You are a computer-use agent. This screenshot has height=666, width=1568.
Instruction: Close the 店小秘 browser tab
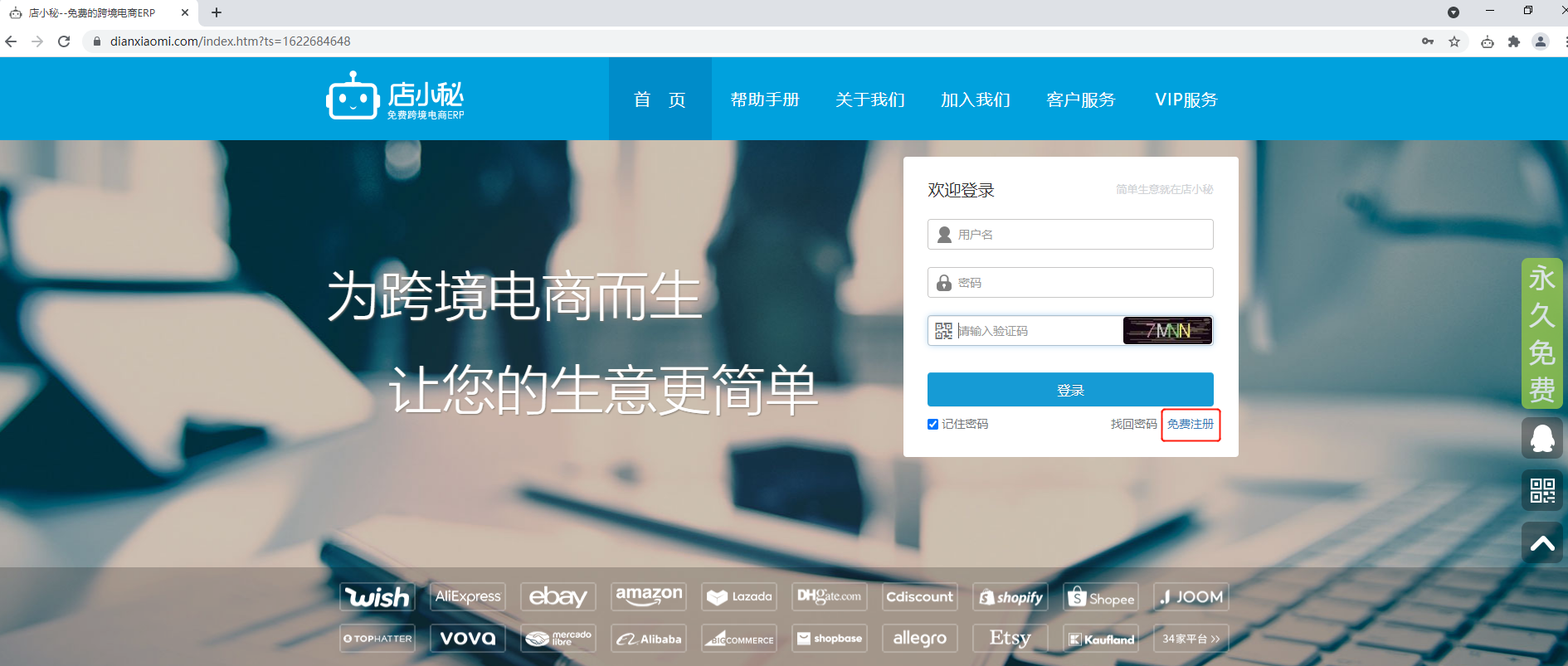click(x=185, y=12)
